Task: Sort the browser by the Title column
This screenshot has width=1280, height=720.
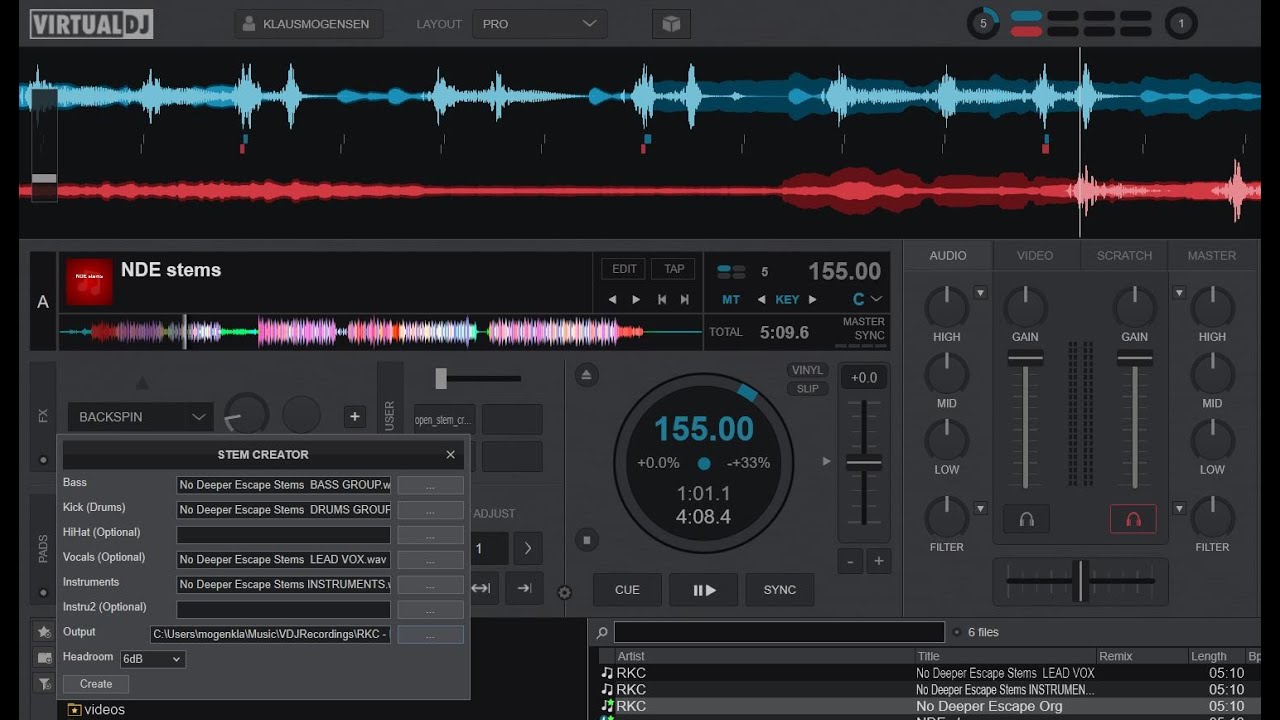Action: (1004, 656)
